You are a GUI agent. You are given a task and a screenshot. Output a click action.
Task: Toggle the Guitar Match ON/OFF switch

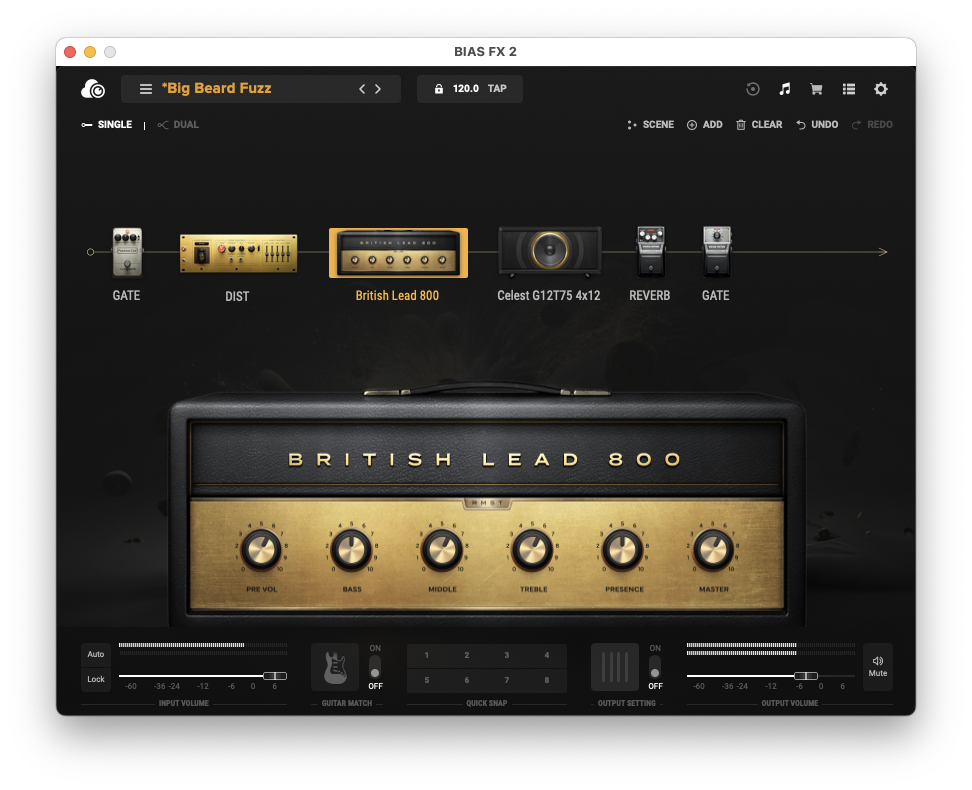[375, 667]
